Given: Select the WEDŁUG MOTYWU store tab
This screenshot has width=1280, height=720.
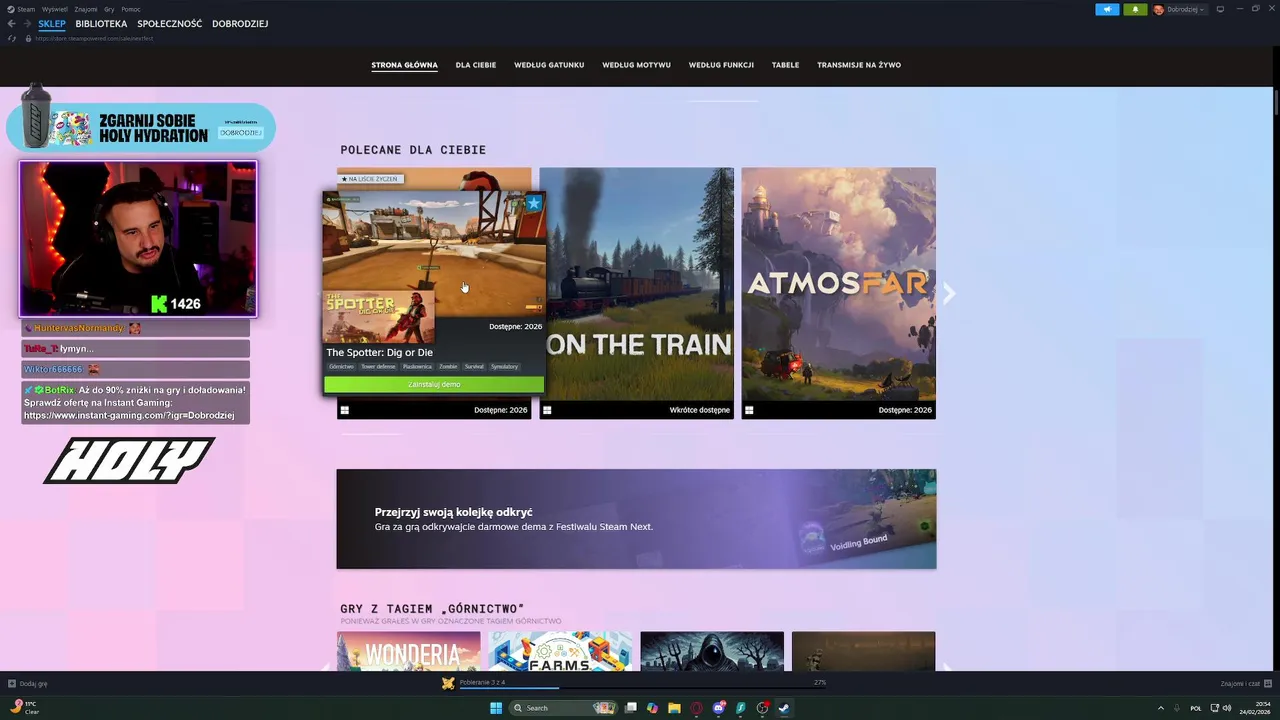Looking at the screenshot, I should 636,65.
